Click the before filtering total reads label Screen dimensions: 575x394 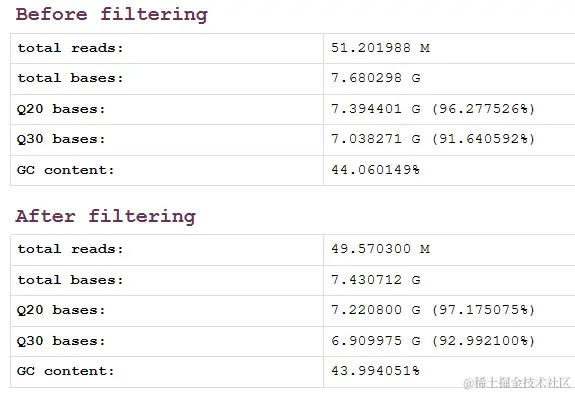(x=70, y=48)
